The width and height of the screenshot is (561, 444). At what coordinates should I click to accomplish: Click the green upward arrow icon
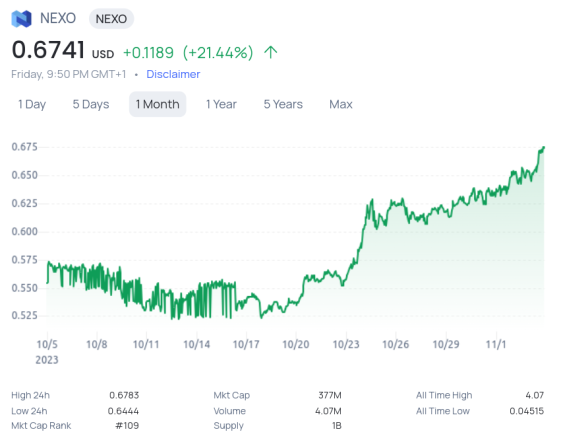270,52
